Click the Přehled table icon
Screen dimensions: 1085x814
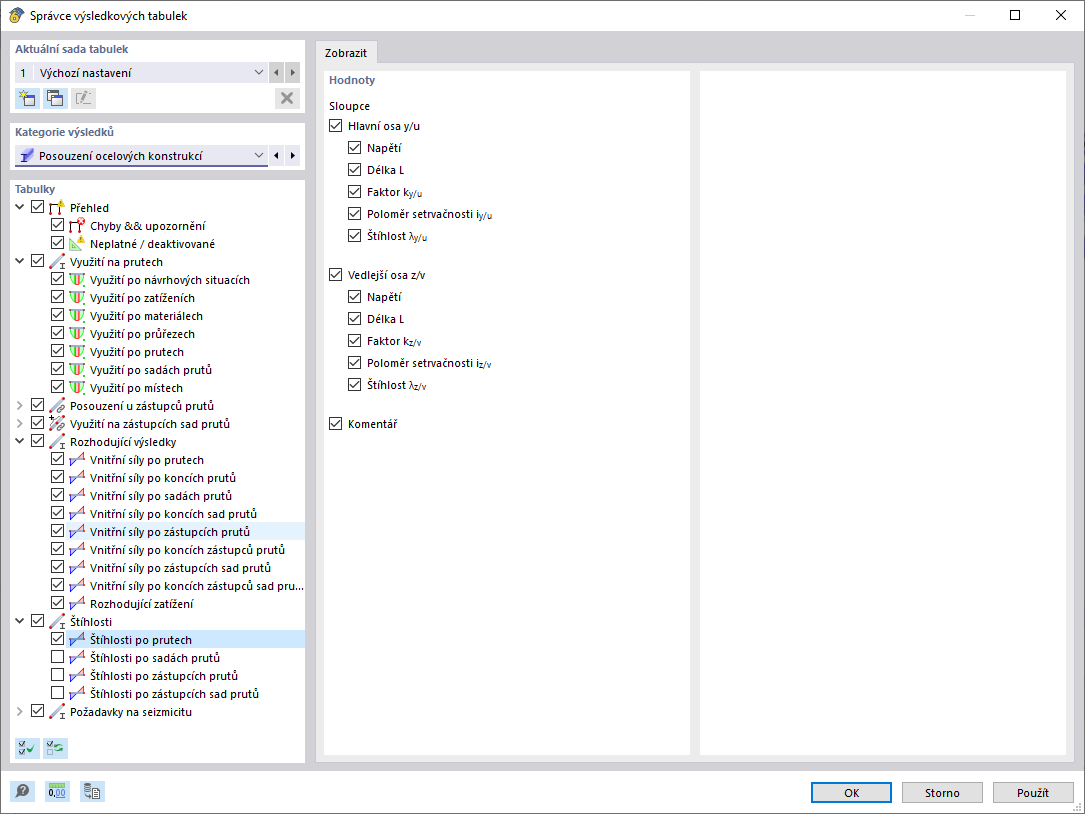(x=57, y=207)
